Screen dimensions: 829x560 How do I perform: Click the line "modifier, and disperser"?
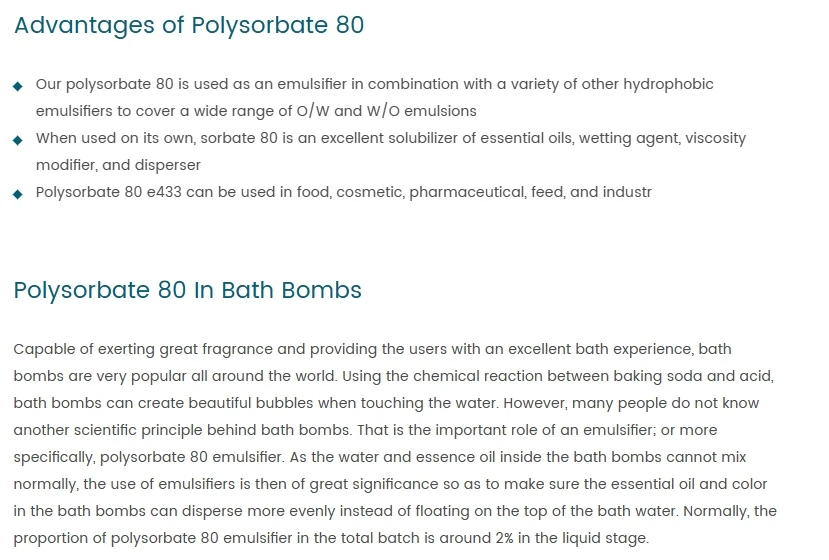pyautogui.click(x=118, y=166)
